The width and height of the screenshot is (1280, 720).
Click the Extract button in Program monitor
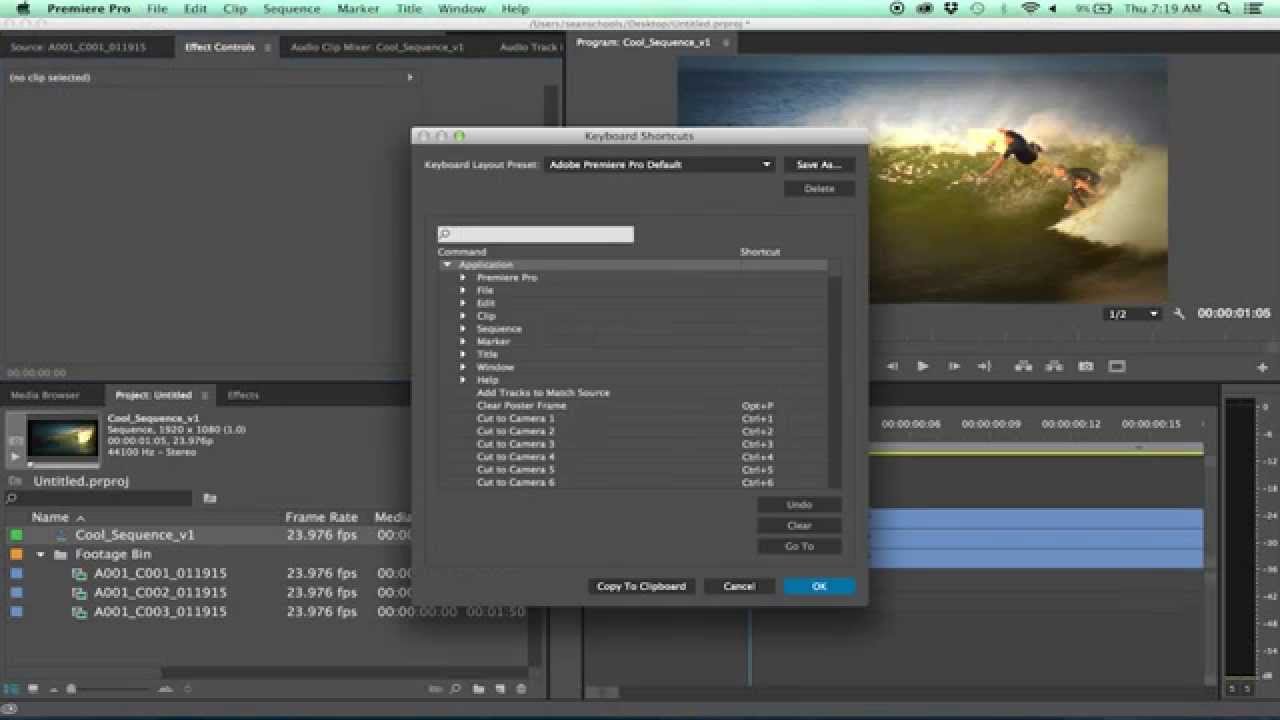pyautogui.click(x=1054, y=367)
